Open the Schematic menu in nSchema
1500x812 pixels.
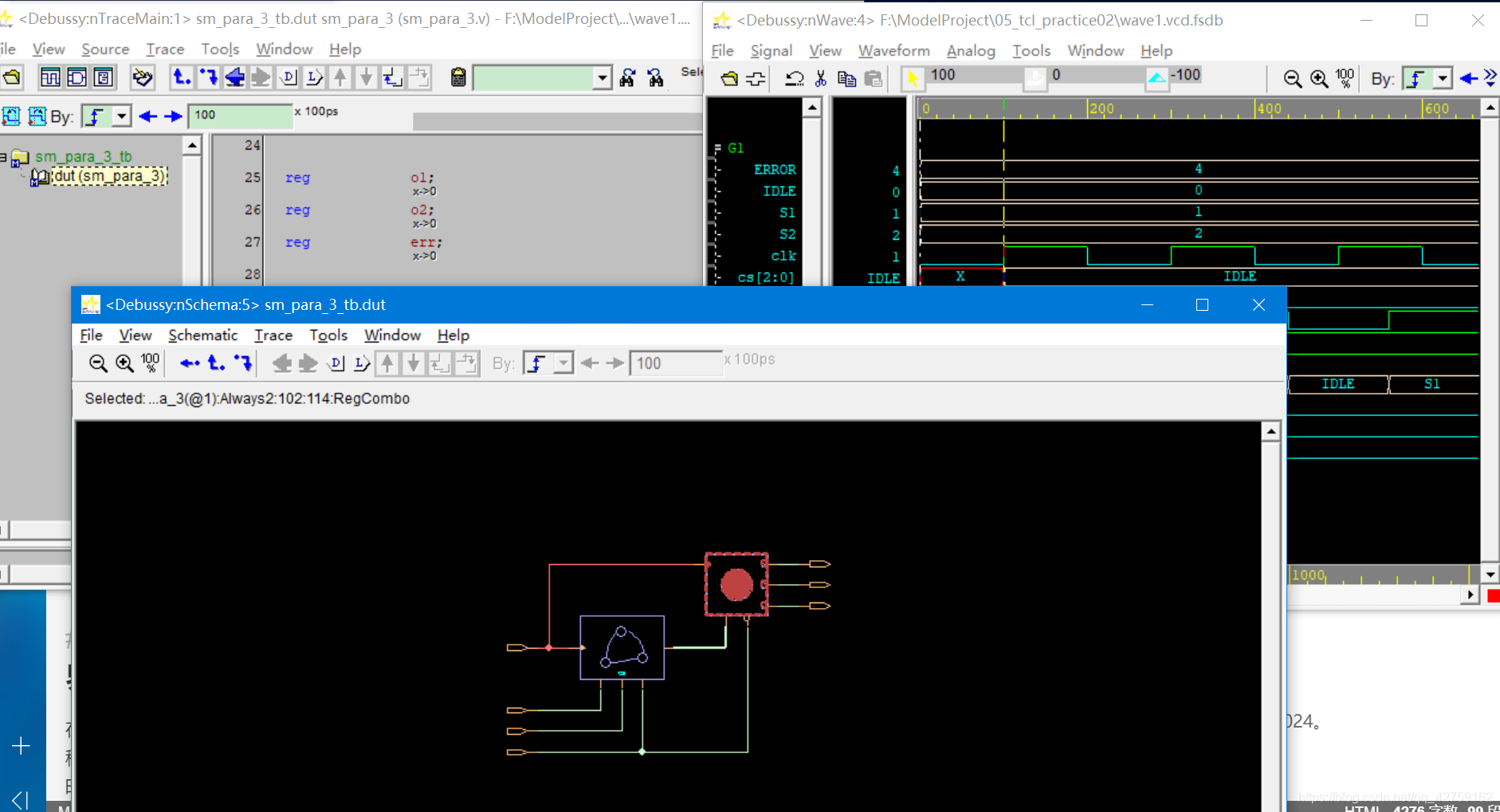[202, 335]
